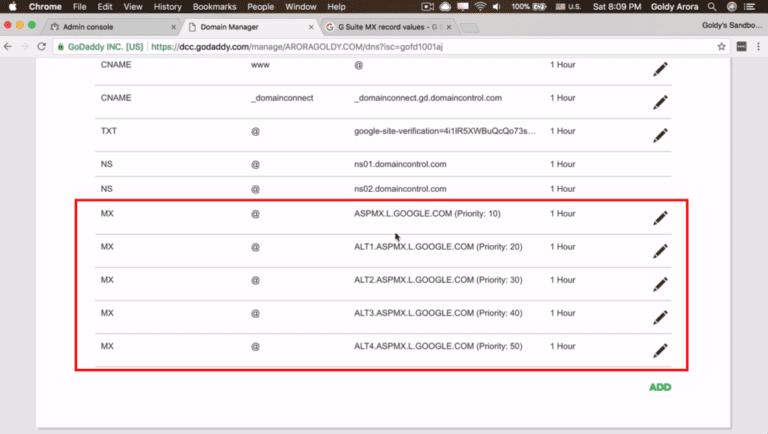Select the _domainconnect.gd.domaincontrol.com value
The width and height of the screenshot is (768, 434).
click(428, 98)
